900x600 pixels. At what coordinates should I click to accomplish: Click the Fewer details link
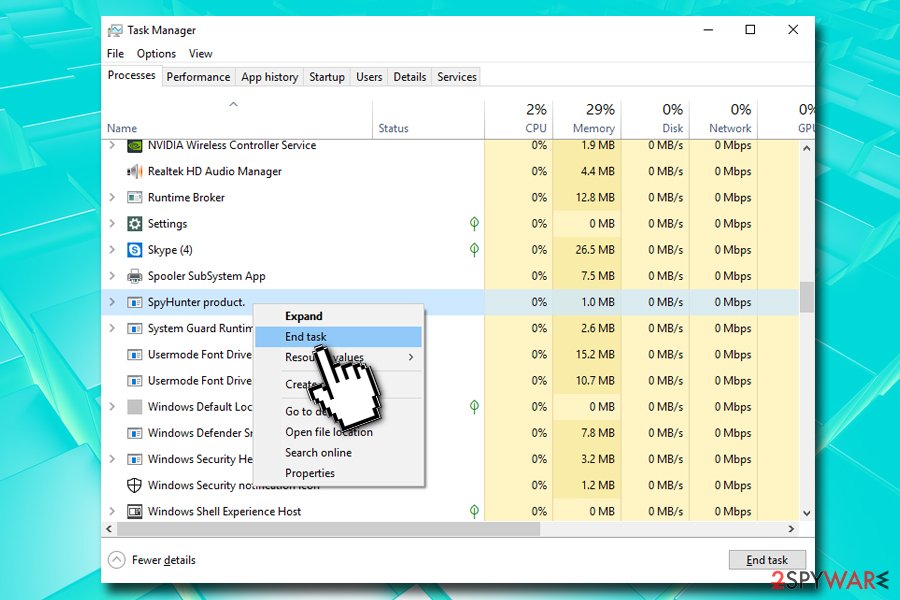164,560
